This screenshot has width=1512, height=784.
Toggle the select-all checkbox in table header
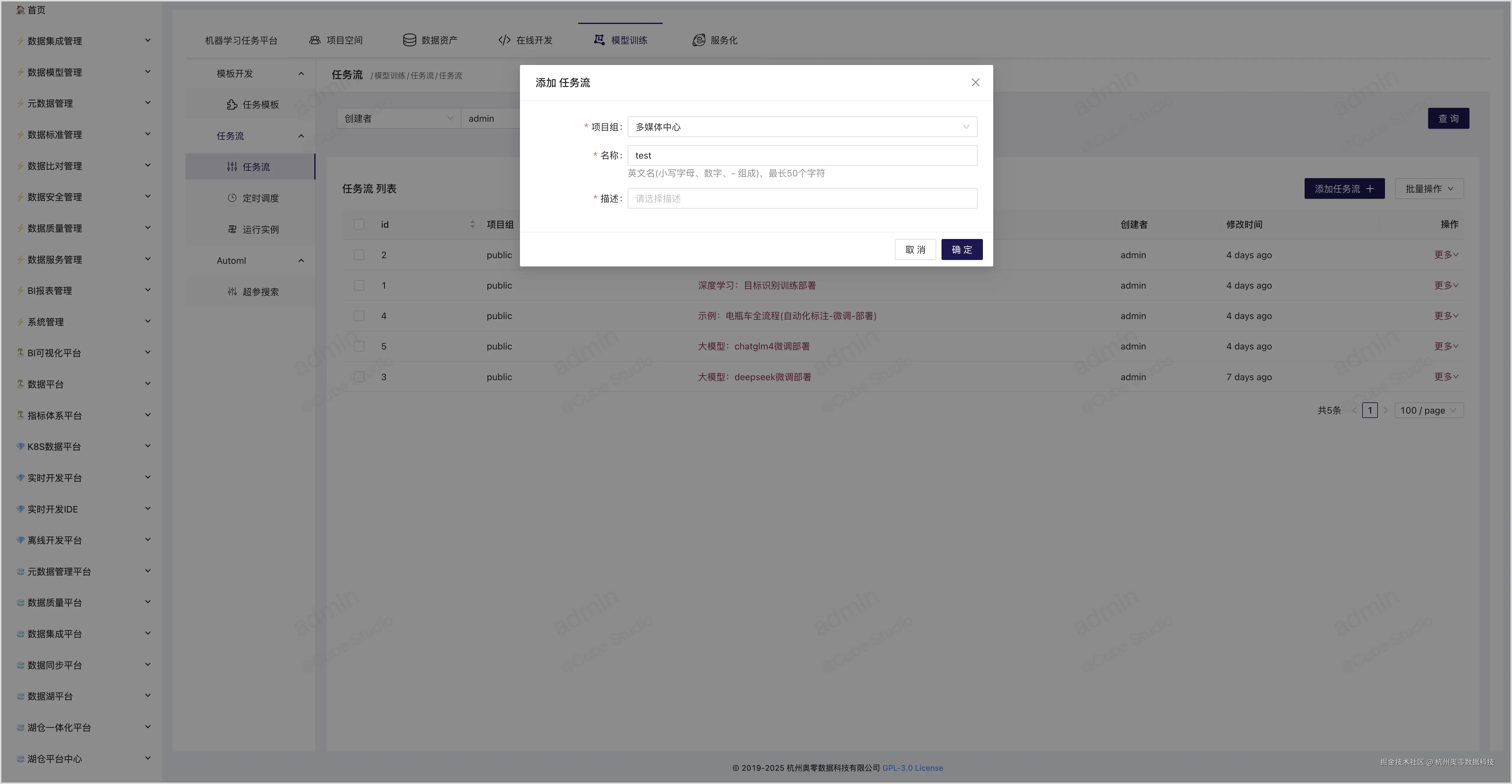359,224
